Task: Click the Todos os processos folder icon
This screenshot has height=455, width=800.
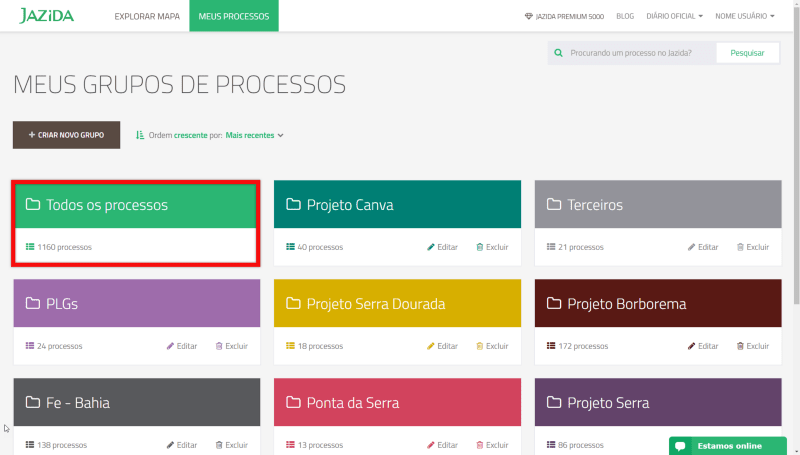Action: (33, 205)
